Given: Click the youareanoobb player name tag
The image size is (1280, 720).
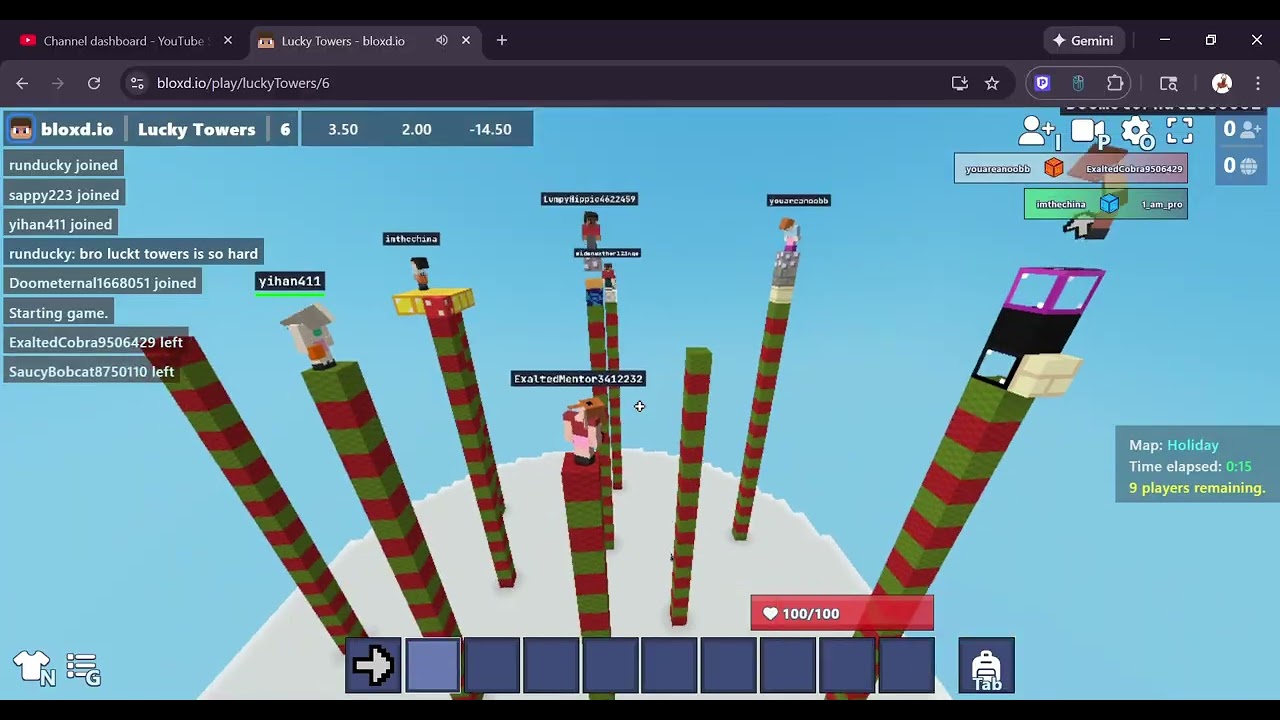Looking at the screenshot, I should pyautogui.click(x=798, y=201).
